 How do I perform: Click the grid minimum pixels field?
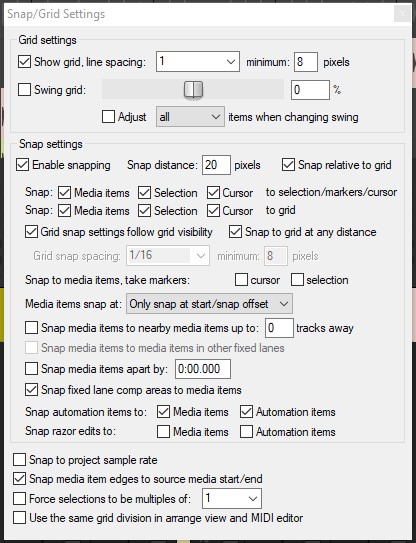[x=306, y=62]
